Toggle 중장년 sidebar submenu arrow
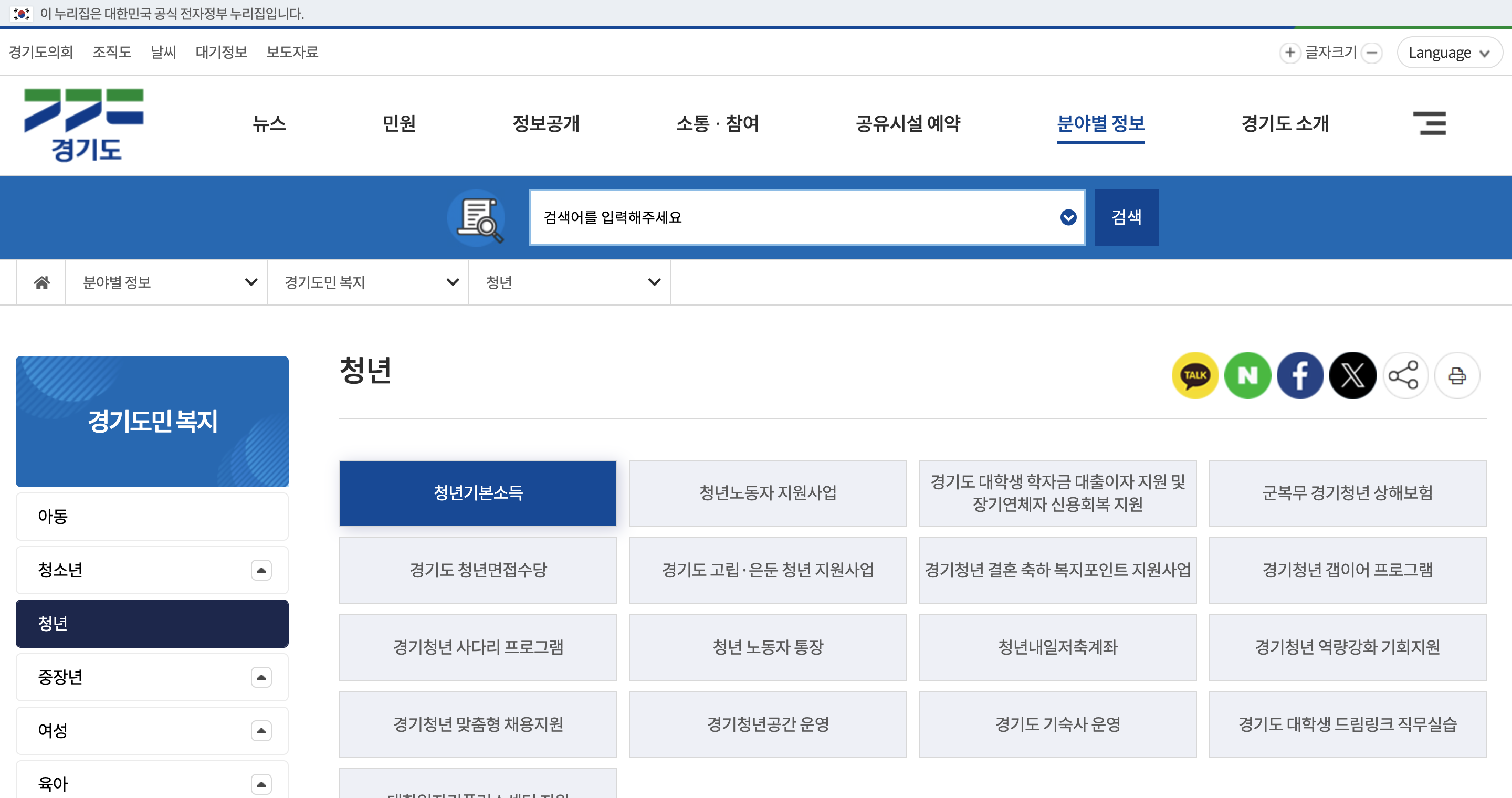 [261, 677]
